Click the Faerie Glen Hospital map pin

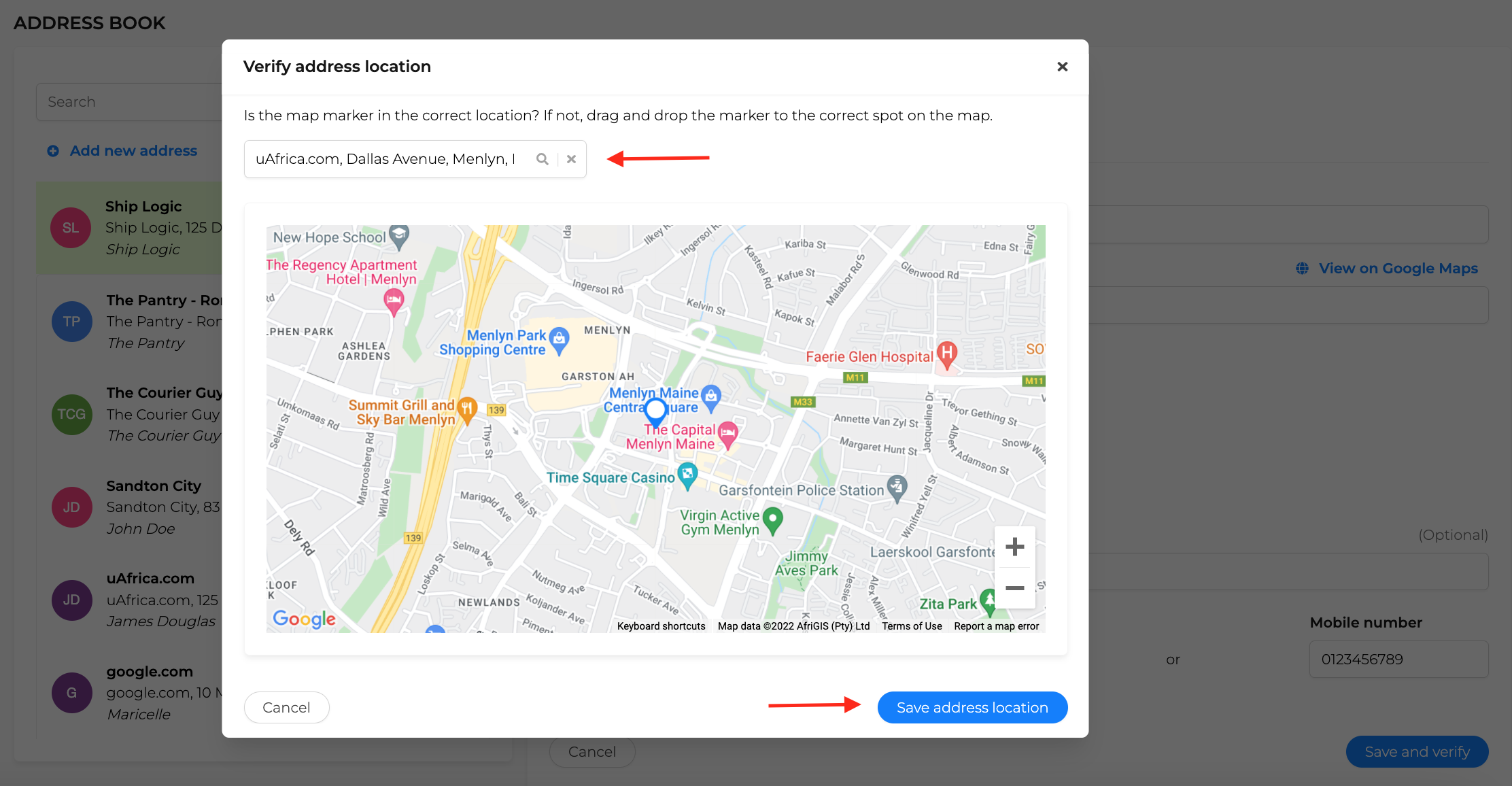[x=947, y=355]
